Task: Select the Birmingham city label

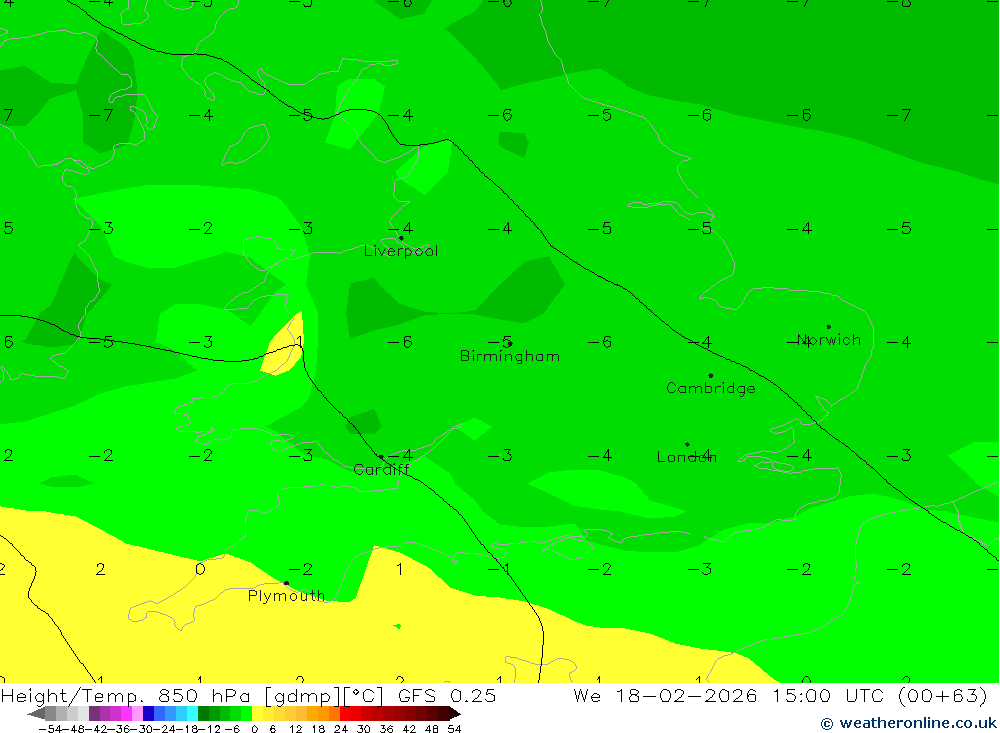Action: coord(510,356)
